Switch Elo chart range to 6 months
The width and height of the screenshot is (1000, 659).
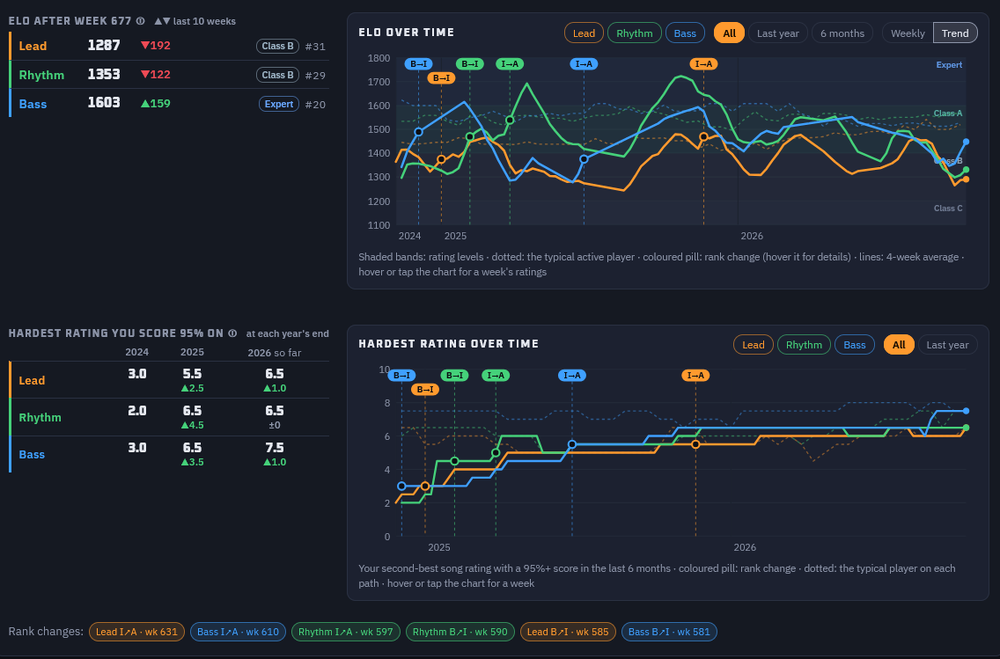(842, 33)
